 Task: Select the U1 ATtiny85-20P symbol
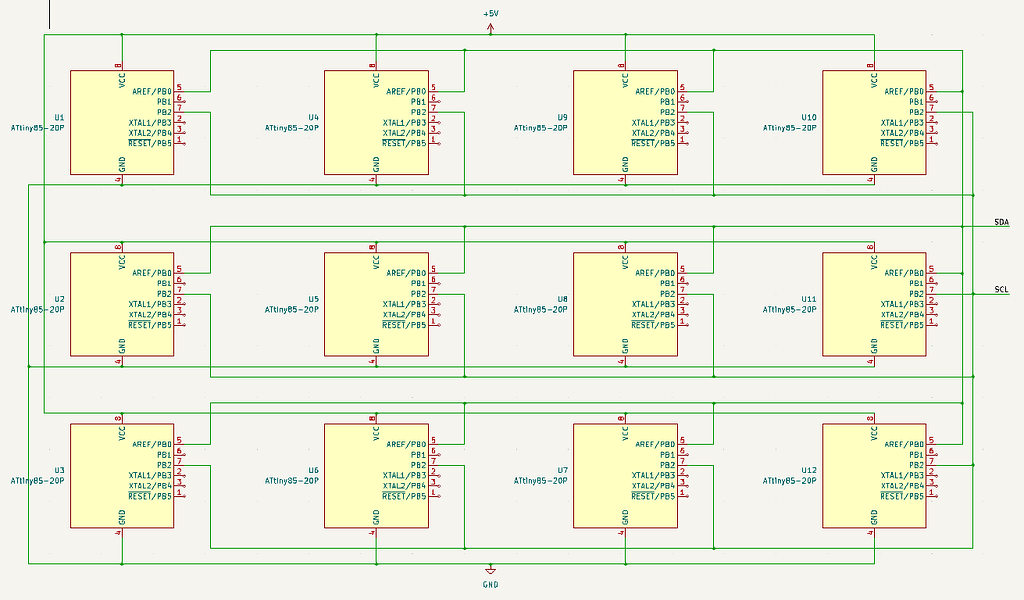point(122,120)
